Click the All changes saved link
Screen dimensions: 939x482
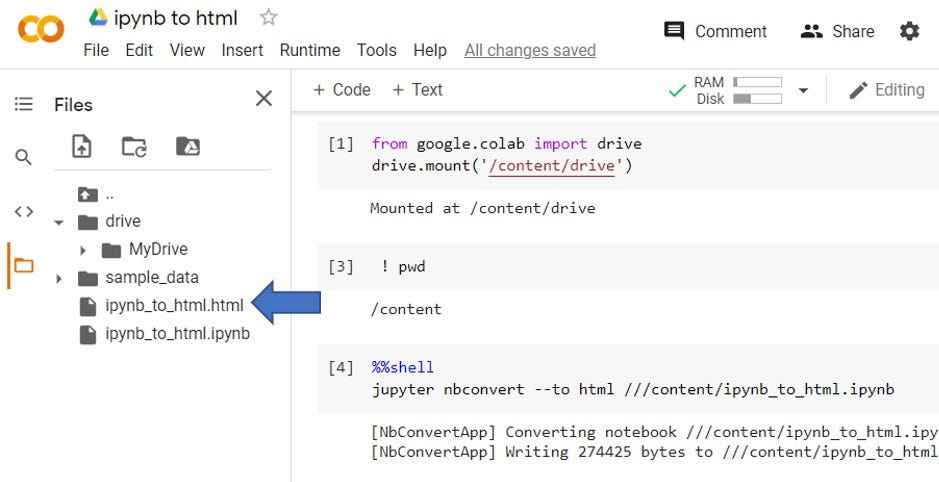click(530, 50)
